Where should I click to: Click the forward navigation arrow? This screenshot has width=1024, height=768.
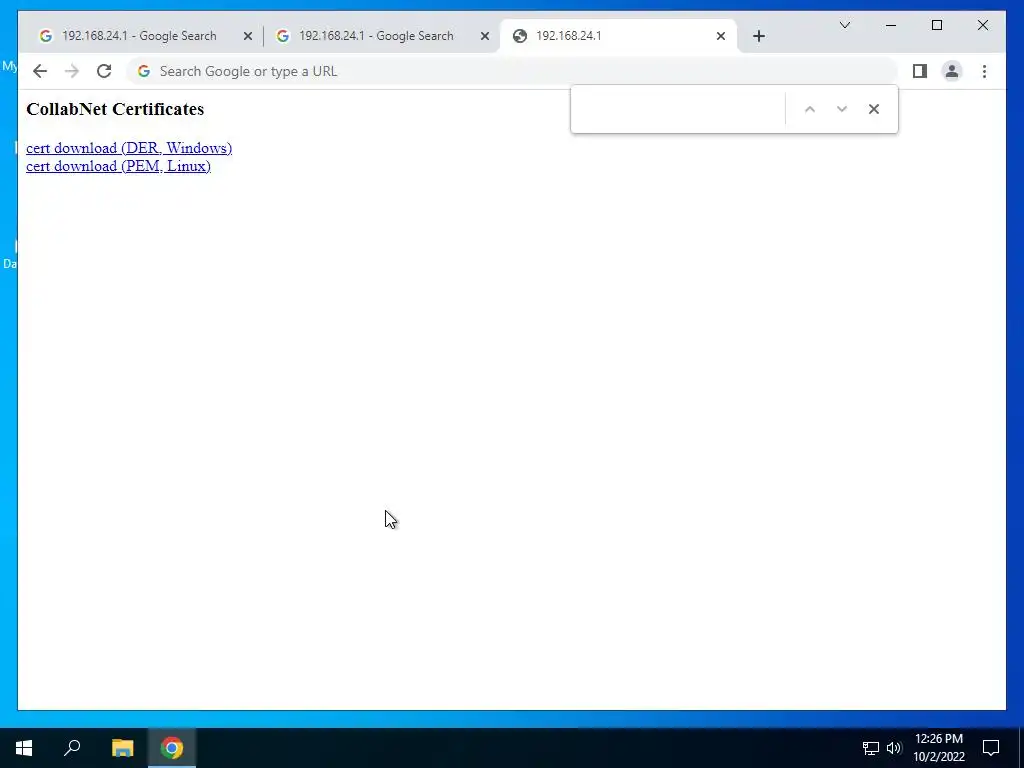[72, 71]
